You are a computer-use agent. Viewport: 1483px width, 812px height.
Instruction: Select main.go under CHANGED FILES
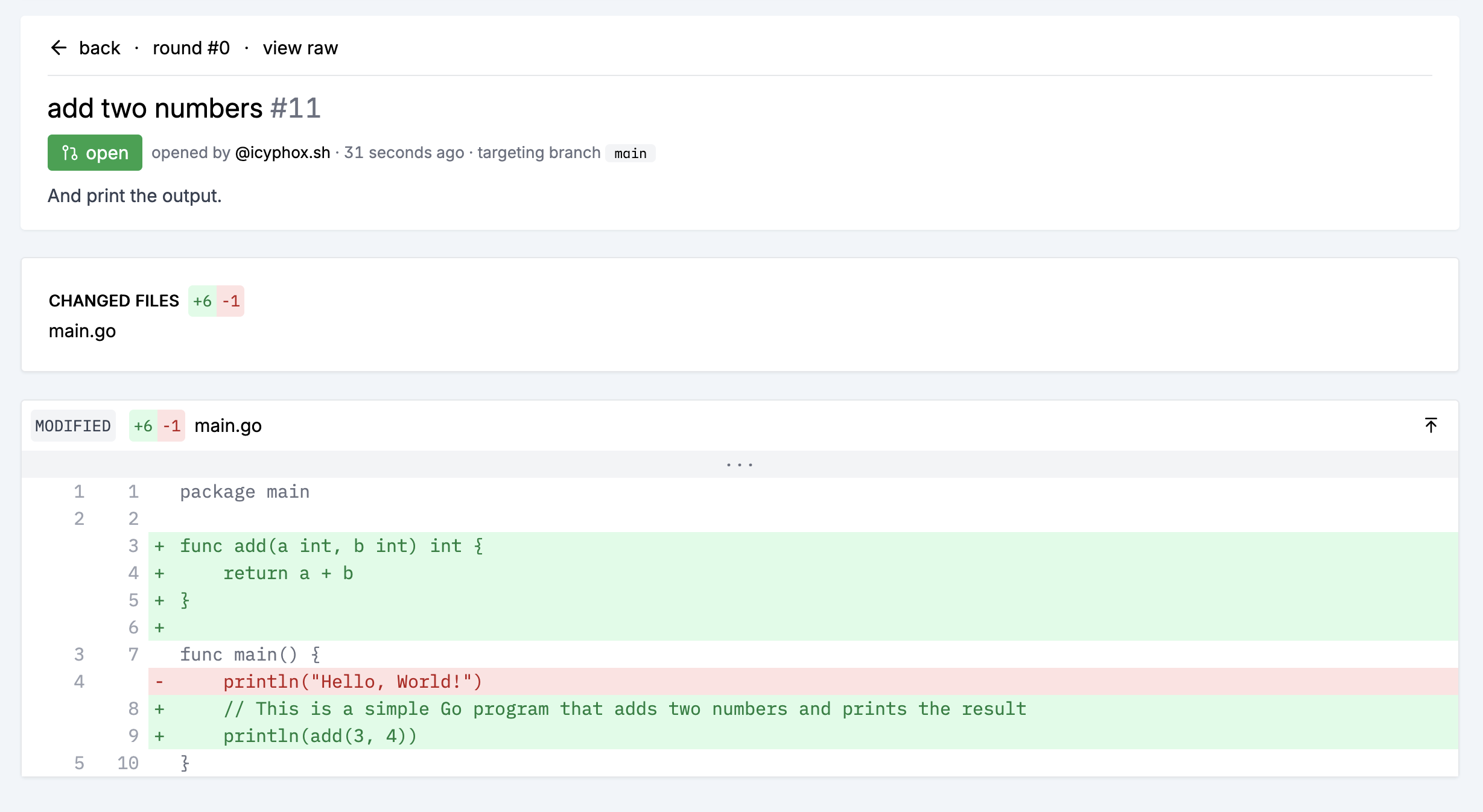(82, 331)
